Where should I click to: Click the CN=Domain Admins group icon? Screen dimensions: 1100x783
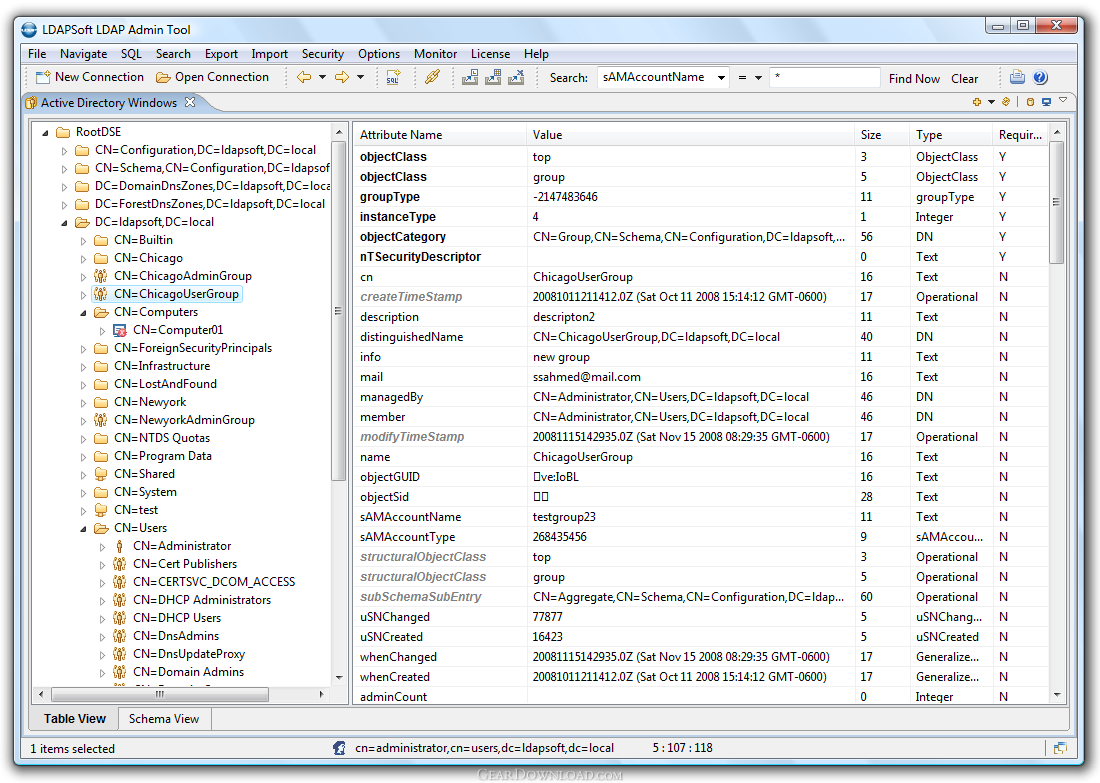120,672
